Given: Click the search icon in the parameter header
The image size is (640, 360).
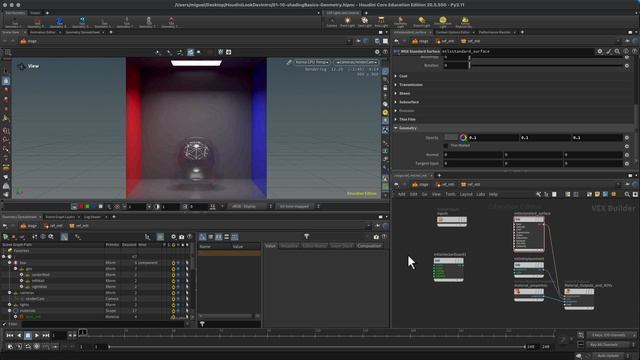Looking at the screenshot, I should tap(617, 51).
